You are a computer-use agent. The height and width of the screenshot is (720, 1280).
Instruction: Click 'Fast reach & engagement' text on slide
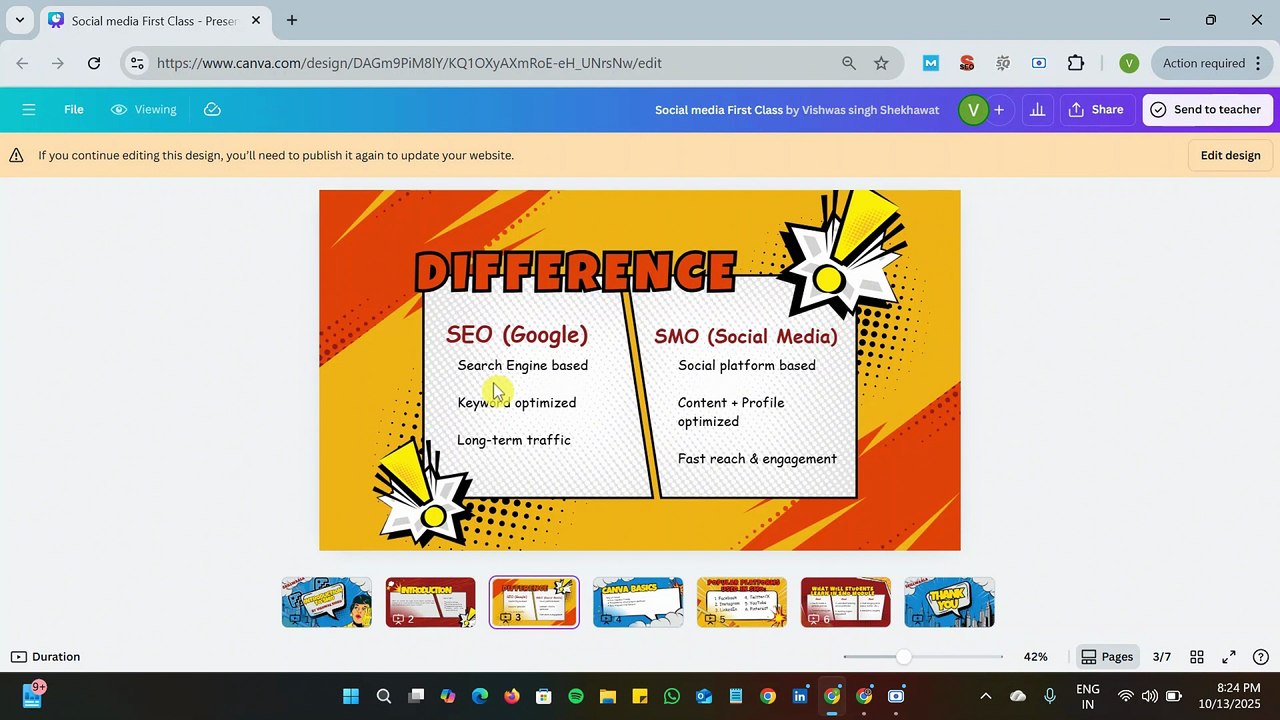pyautogui.click(x=757, y=459)
